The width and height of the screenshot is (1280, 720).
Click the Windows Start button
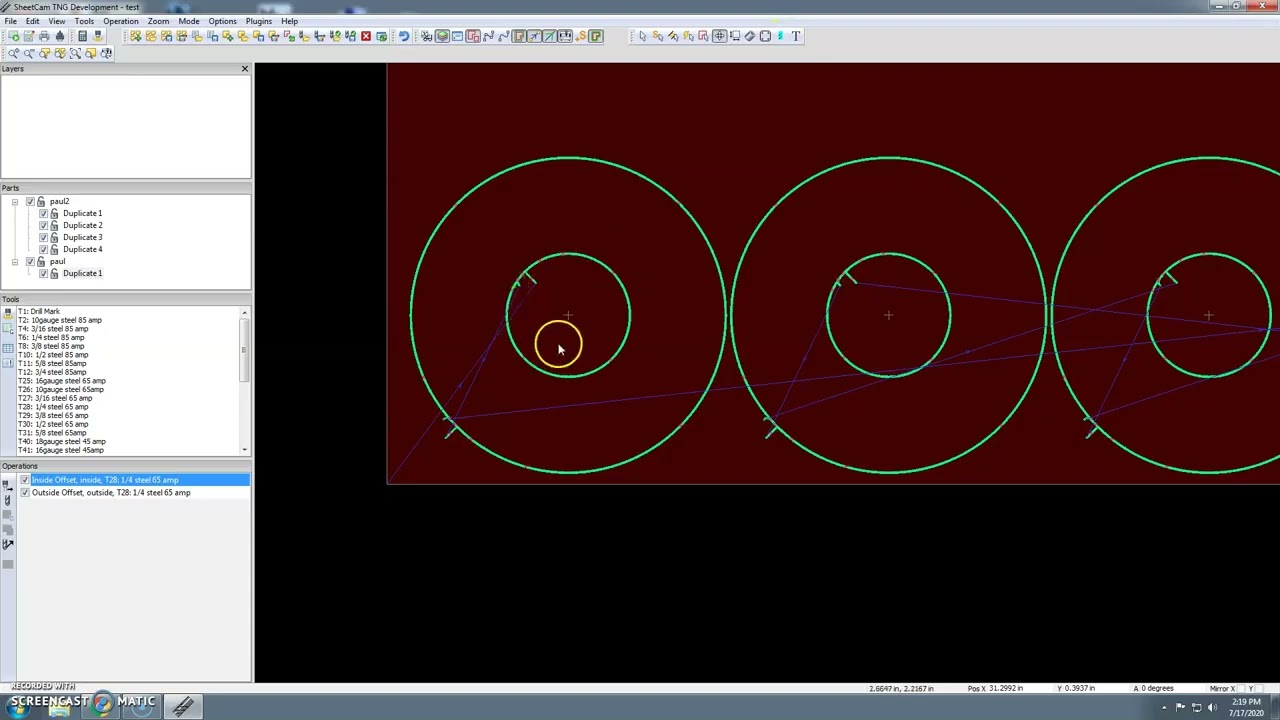pos(18,708)
